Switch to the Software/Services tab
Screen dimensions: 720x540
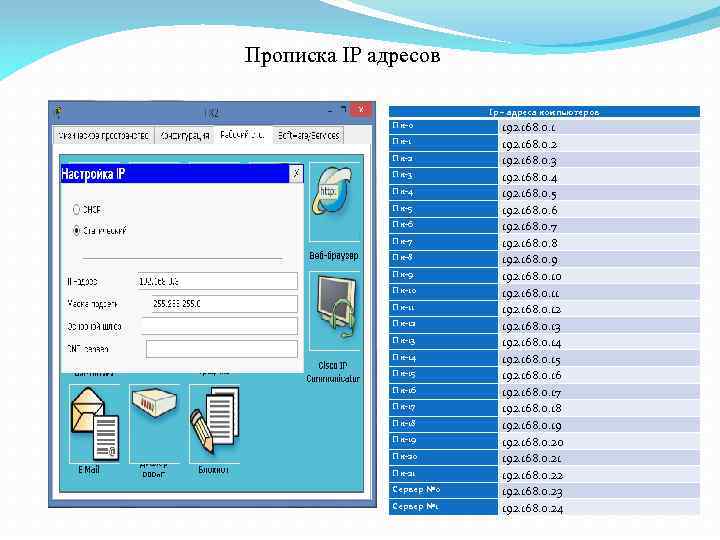pyautogui.click(x=308, y=135)
